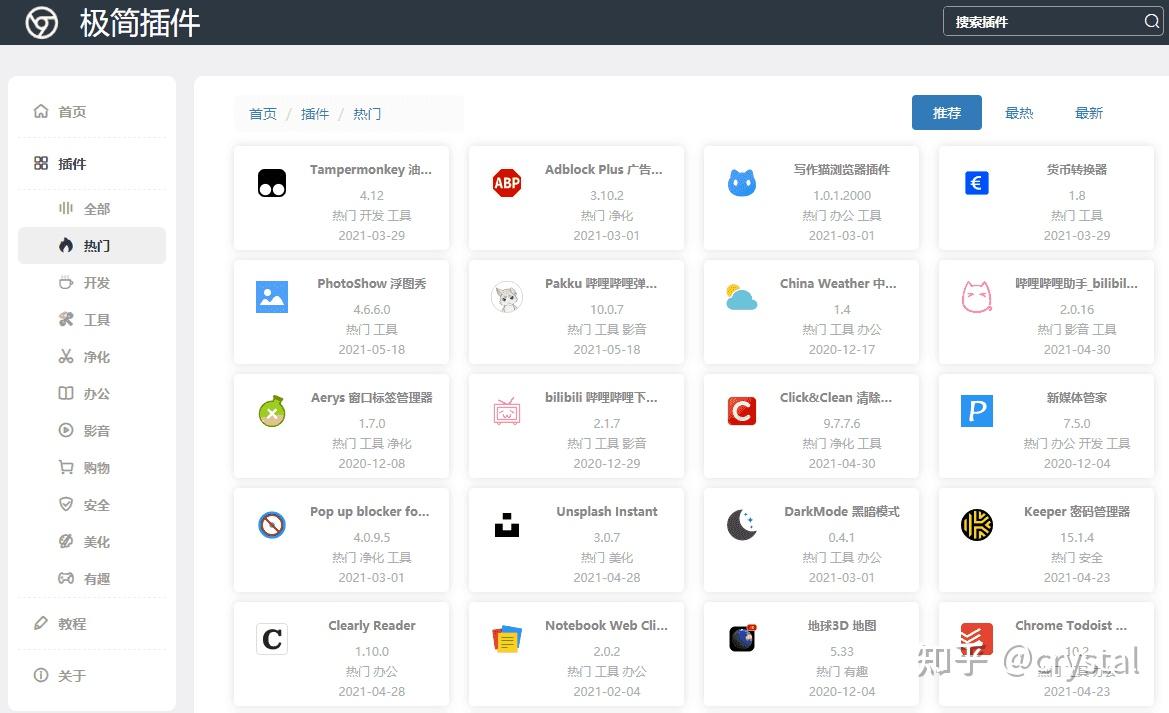This screenshot has height=713, width=1169.
Task: Open the Unsplash Instant title
Action: click(607, 512)
